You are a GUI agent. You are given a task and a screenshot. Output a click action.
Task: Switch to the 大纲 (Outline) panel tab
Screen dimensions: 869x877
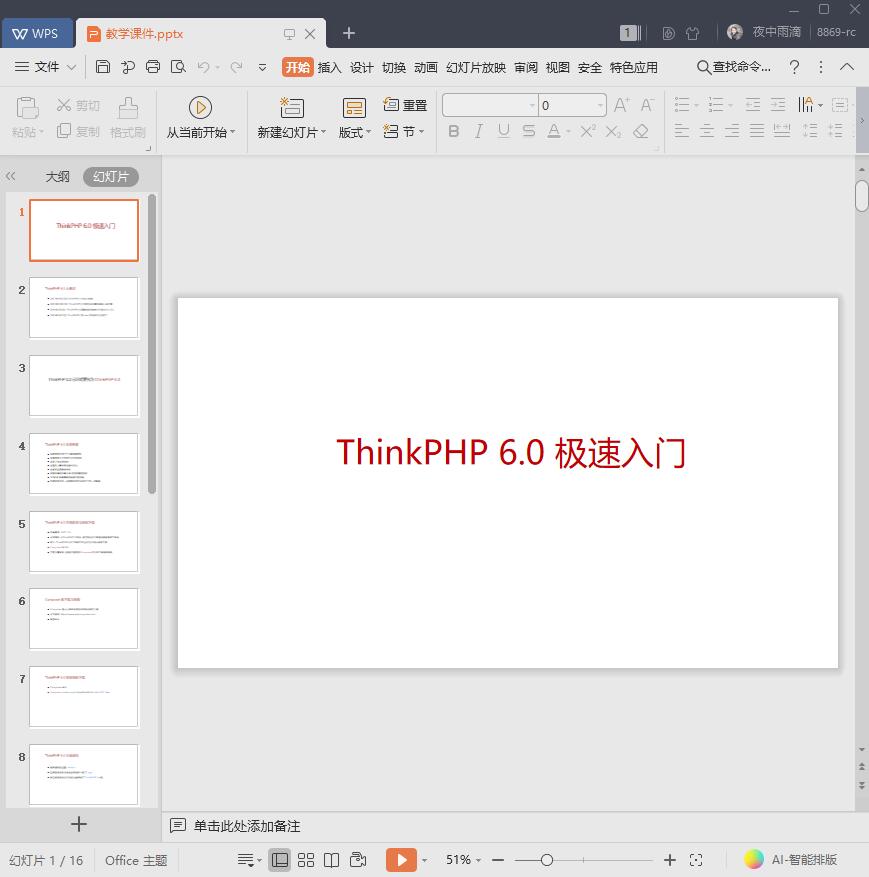click(x=57, y=175)
